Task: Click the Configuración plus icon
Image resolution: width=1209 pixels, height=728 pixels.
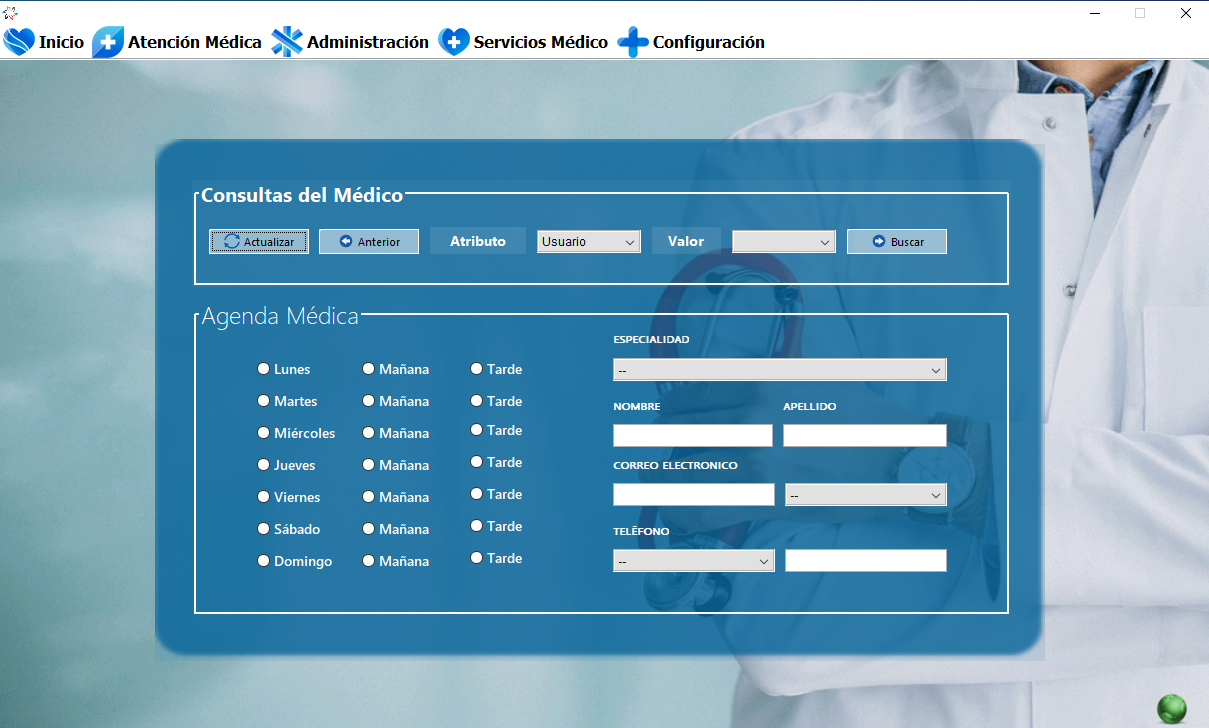Action: tap(632, 42)
